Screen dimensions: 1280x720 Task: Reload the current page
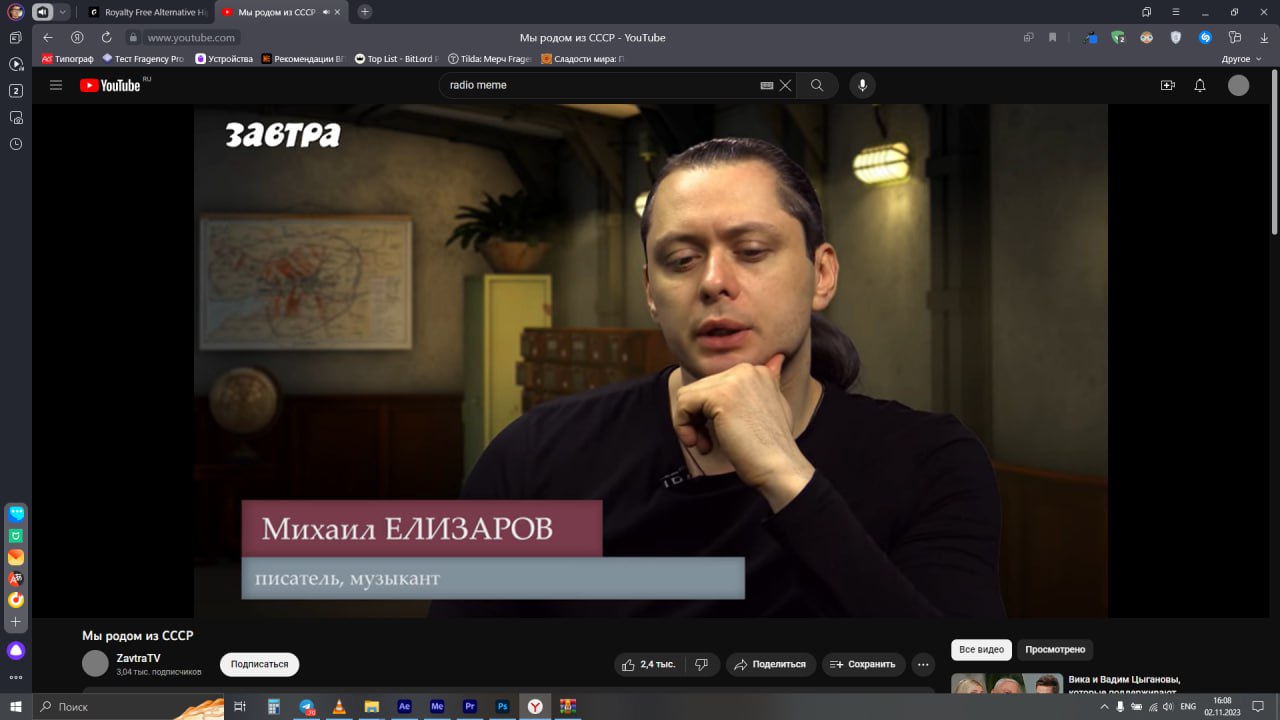point(106,38)
